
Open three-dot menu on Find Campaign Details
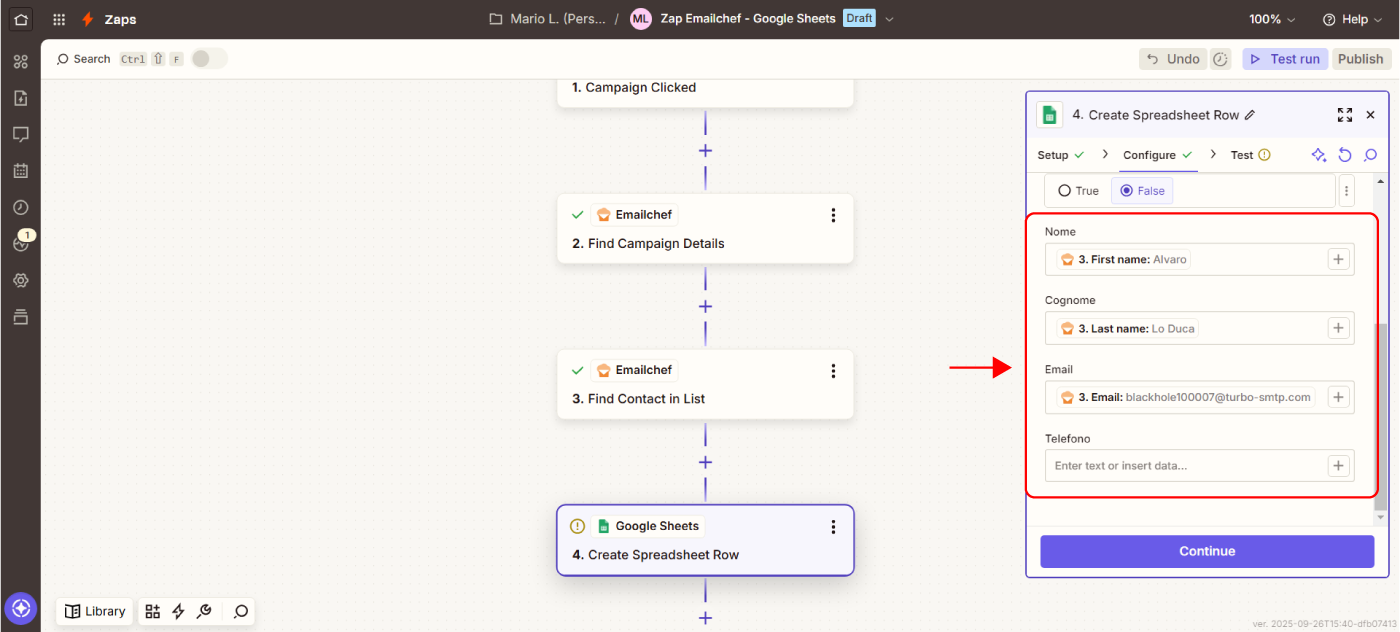click(x=833, y=215)
